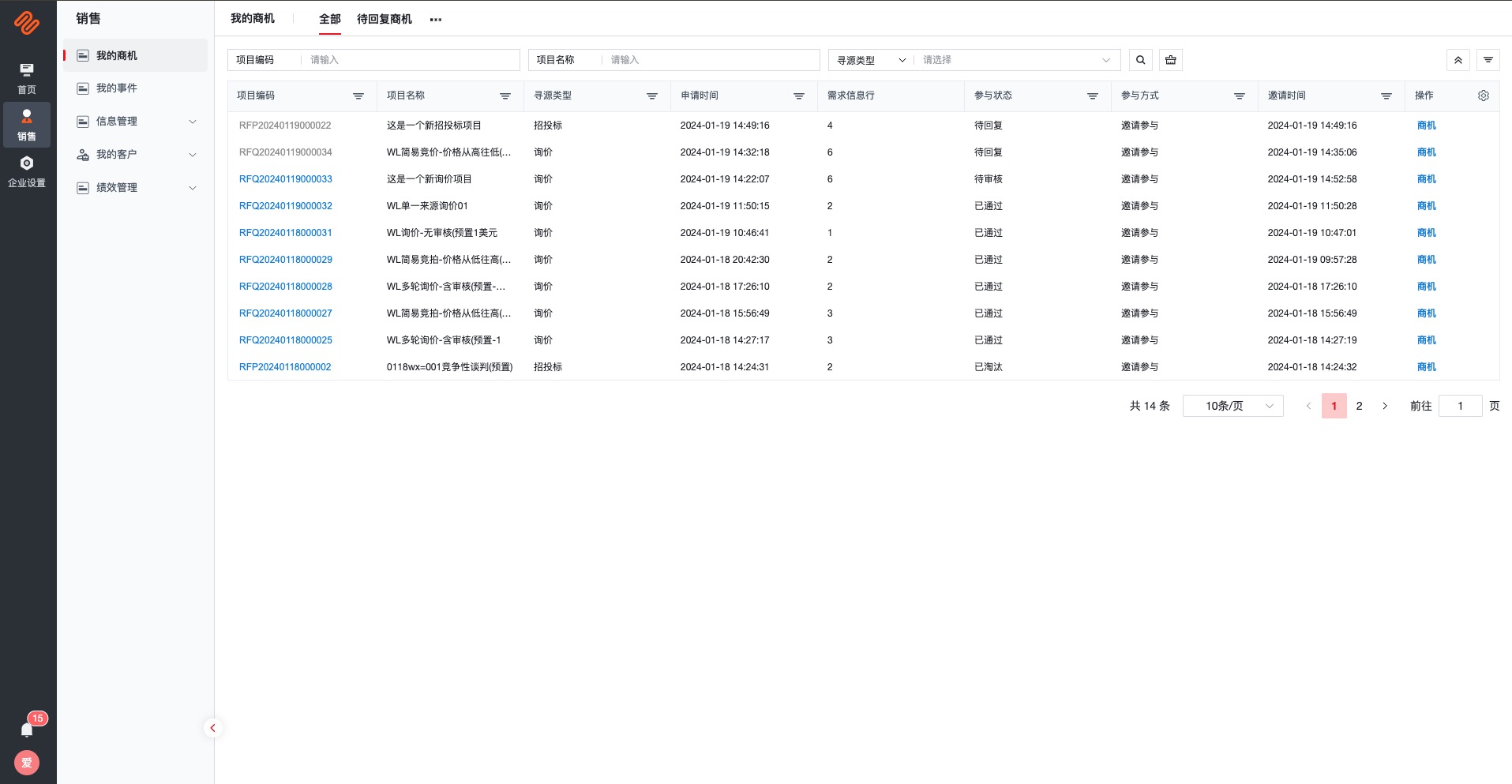Open 我的事件 in the left menu
Screen dimensions: 1512x784
click(x=135, y=88)
